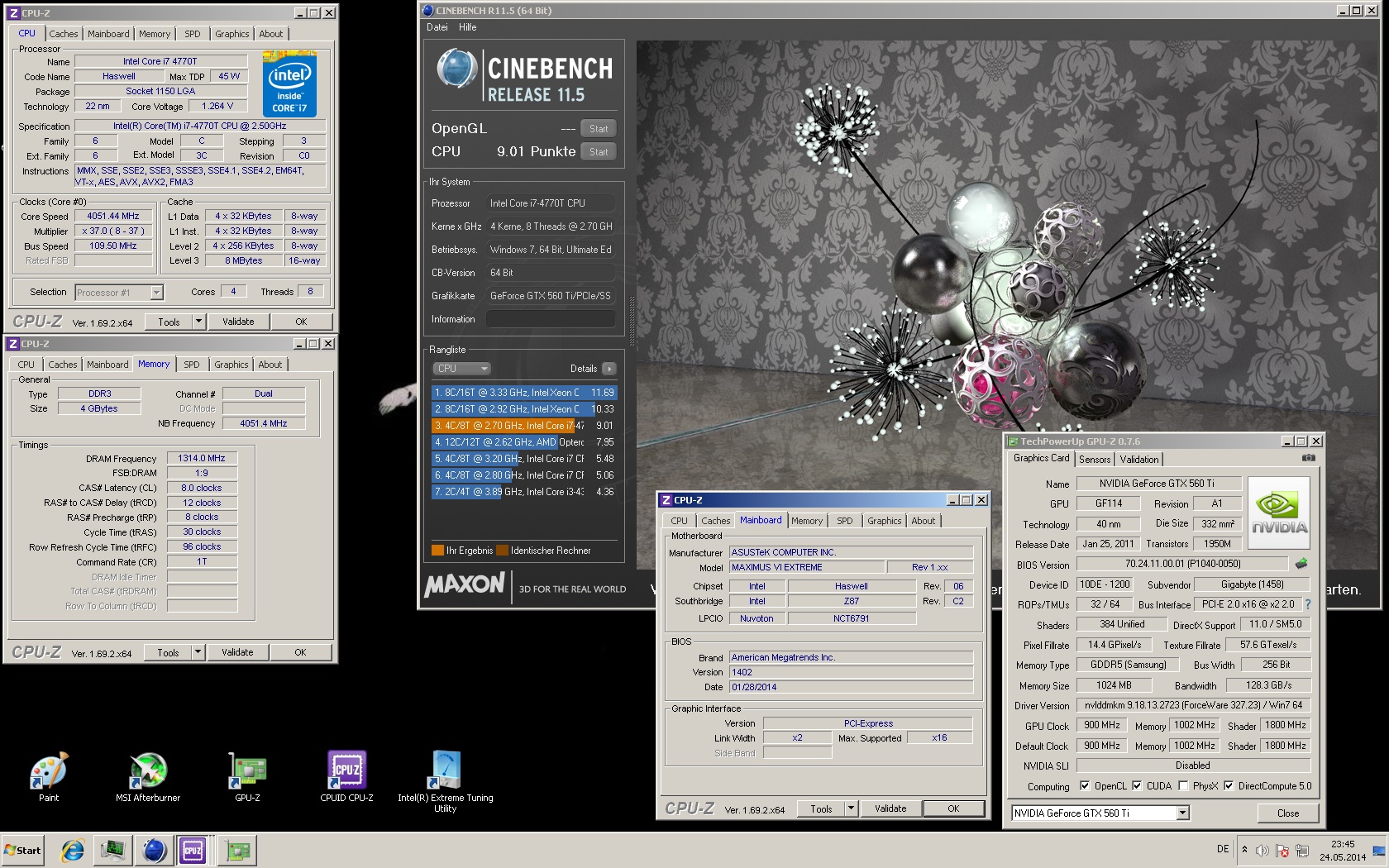1389x868 pixels.
Task: Select ranking row 8C/16T 3.33 GHz Xeon
Action: [x=524, y=393]
